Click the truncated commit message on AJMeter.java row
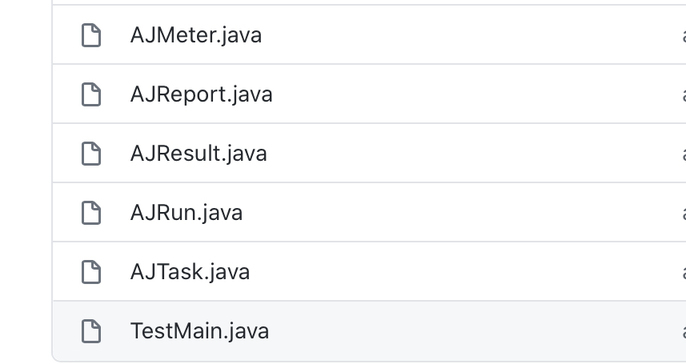 tap(683, 36)
